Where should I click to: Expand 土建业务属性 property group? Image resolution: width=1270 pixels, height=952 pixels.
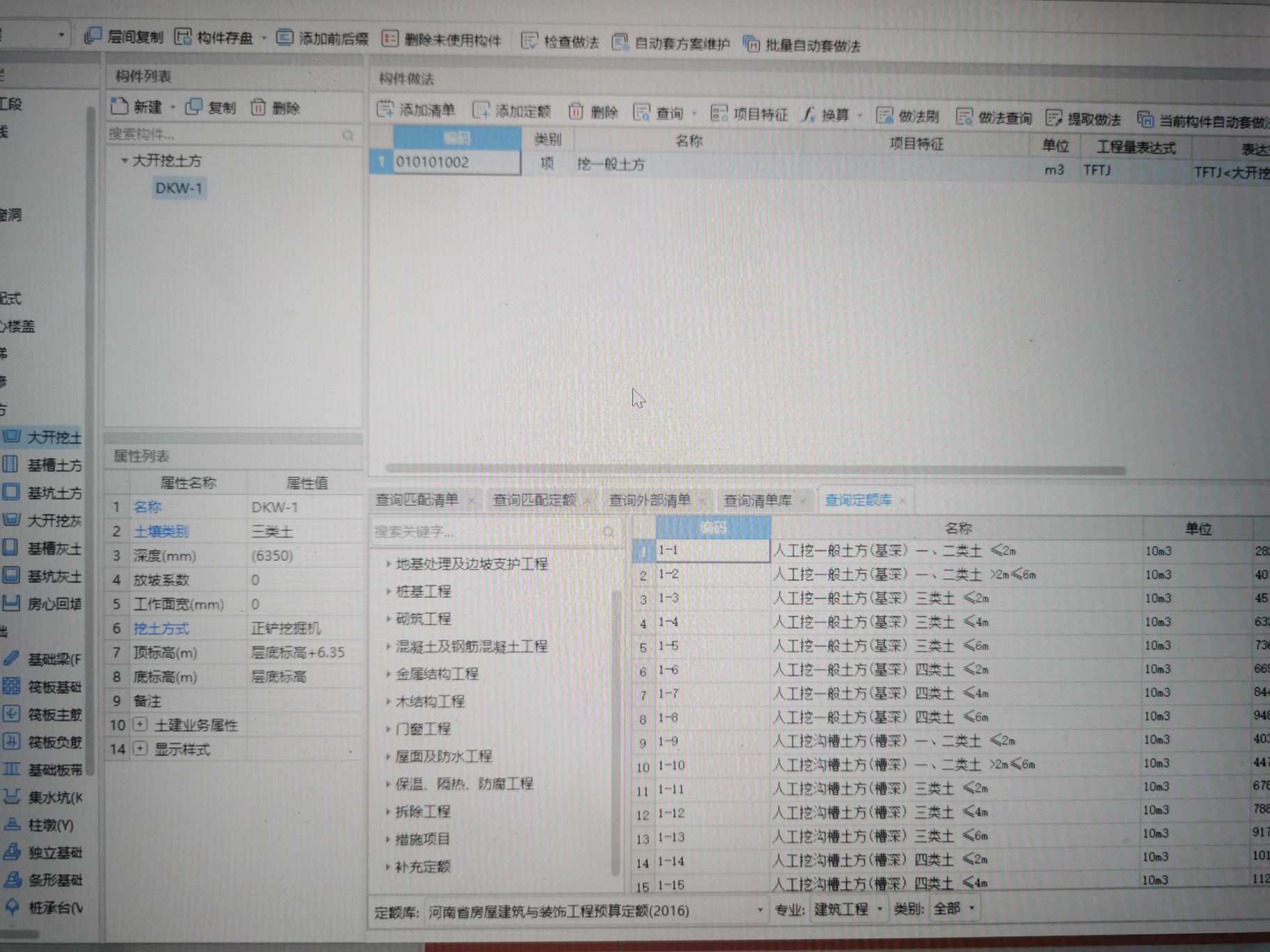(x=140, y=725)
